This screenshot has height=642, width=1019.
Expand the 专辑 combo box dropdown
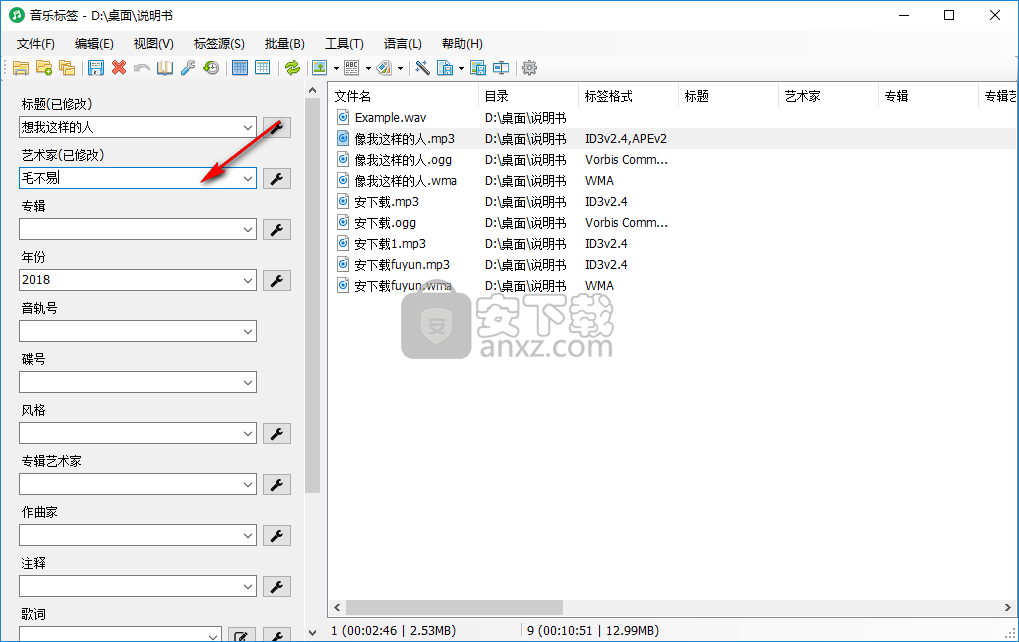tap(248, 229)
